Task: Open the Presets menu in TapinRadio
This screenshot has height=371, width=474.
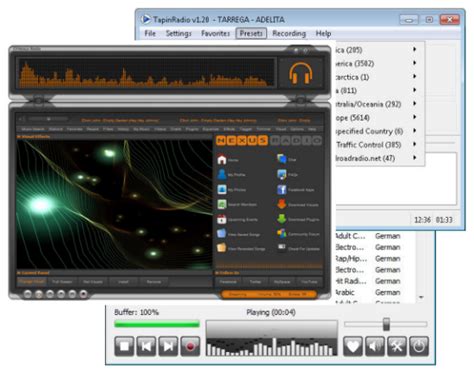Action: (251, 33)
